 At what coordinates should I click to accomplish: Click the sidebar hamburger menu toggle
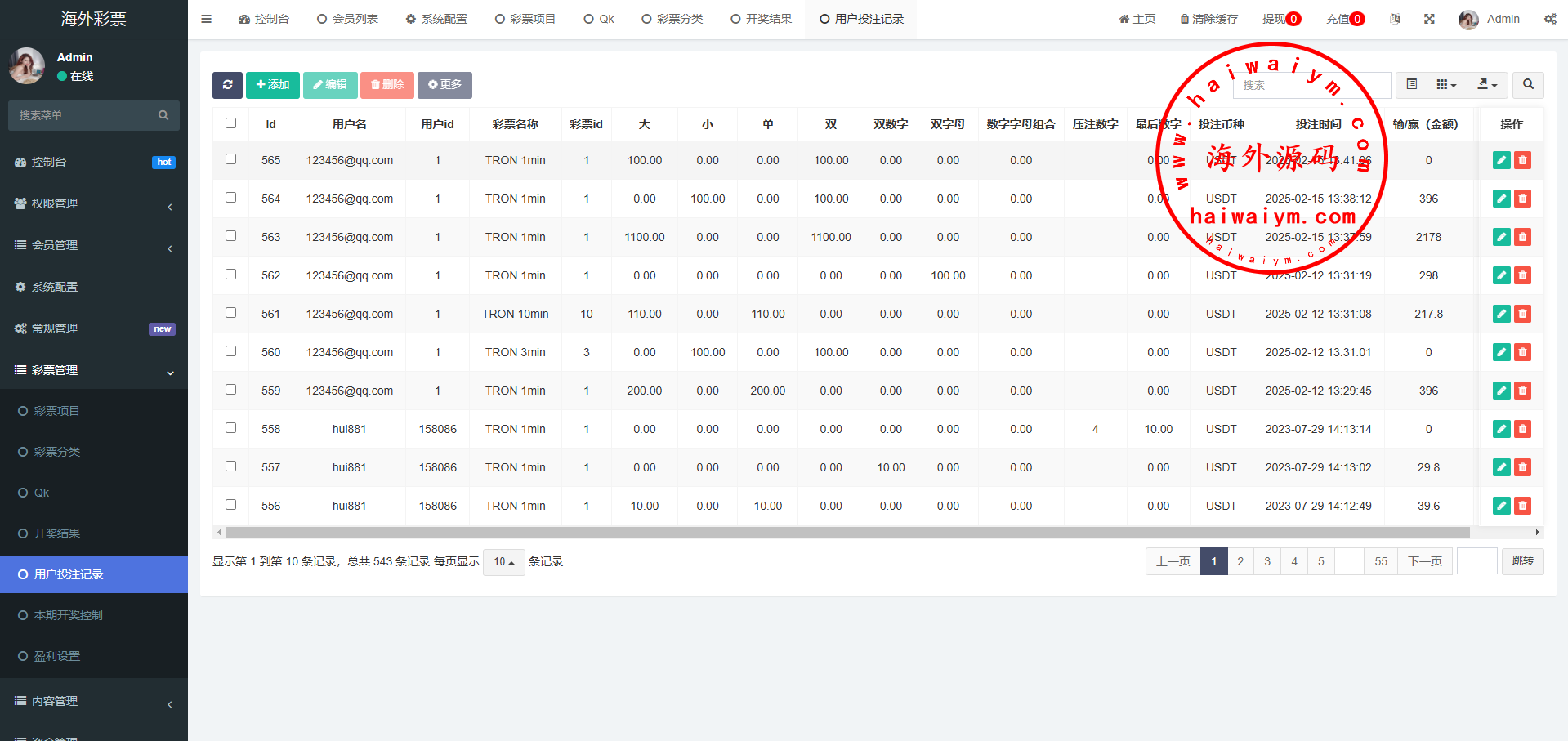pyautogui.click(x=207, y=19)
